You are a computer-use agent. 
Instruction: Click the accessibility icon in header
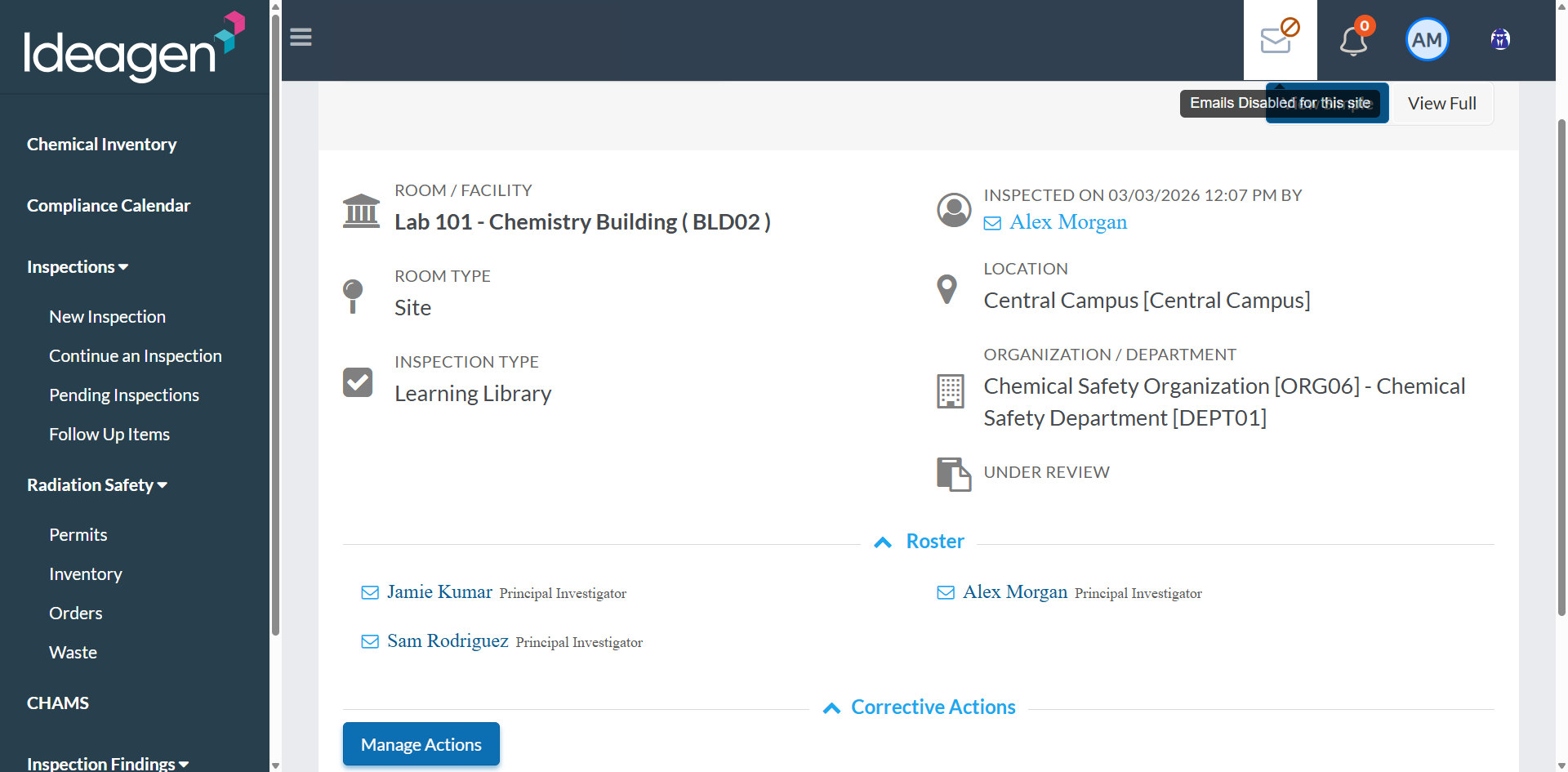coord(1499,38)
